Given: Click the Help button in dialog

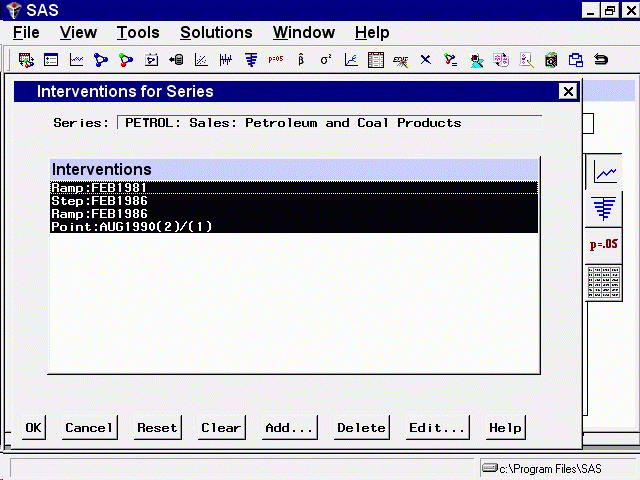Looking at the screenshot, I should [x=506, y=427].
